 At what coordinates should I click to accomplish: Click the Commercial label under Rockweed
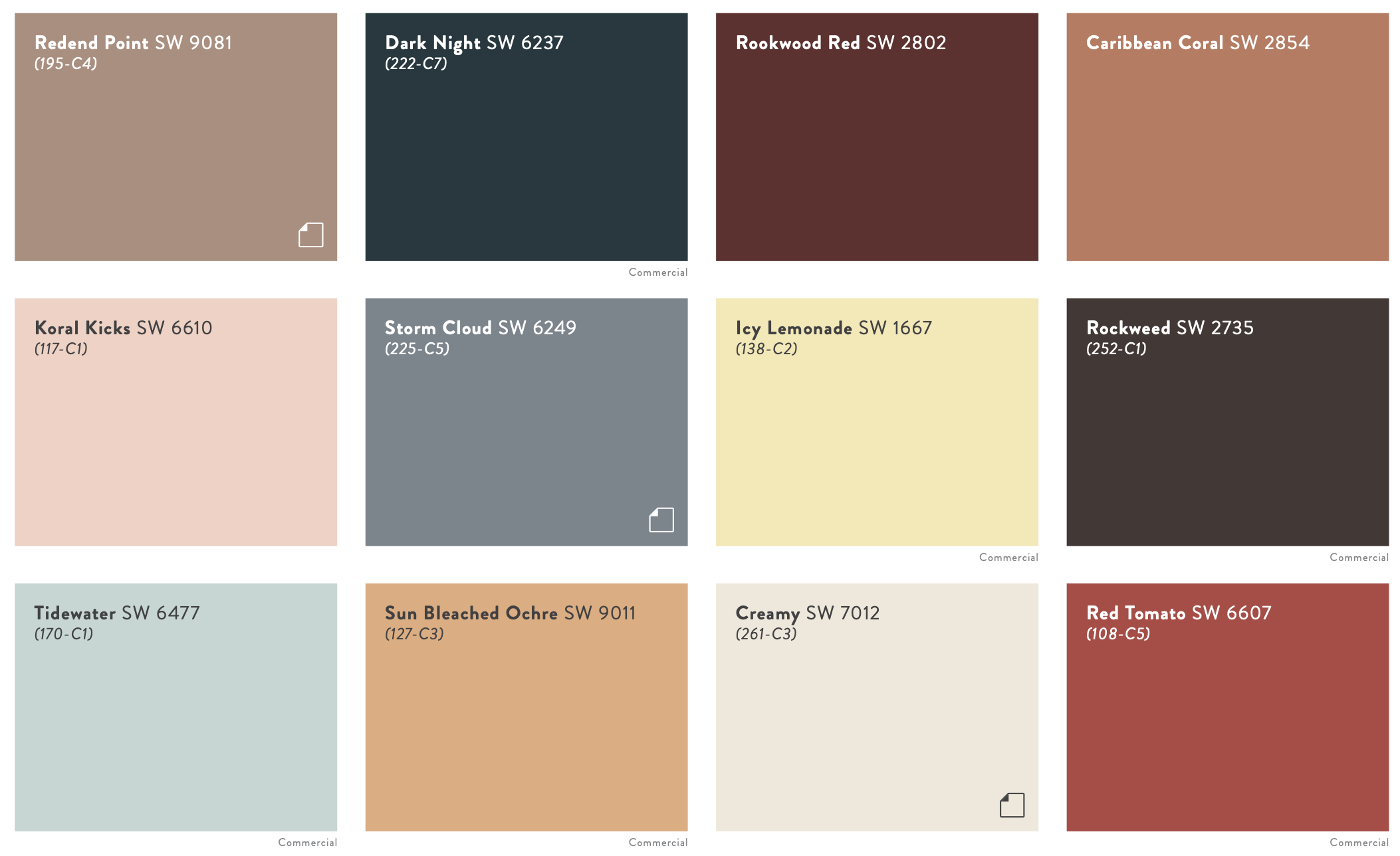[1359, 557]
